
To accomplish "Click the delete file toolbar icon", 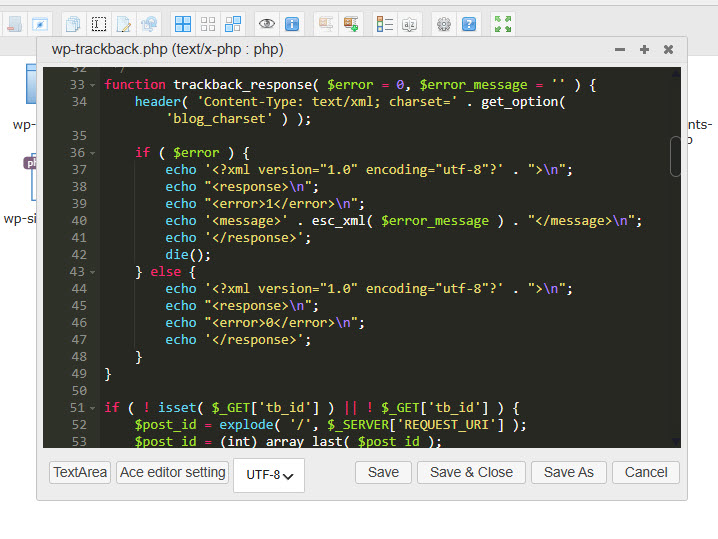I will [14, 24].
